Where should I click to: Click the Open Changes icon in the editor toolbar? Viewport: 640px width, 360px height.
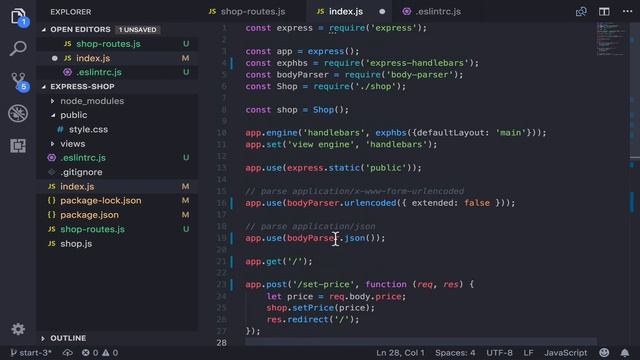point(581,11)
